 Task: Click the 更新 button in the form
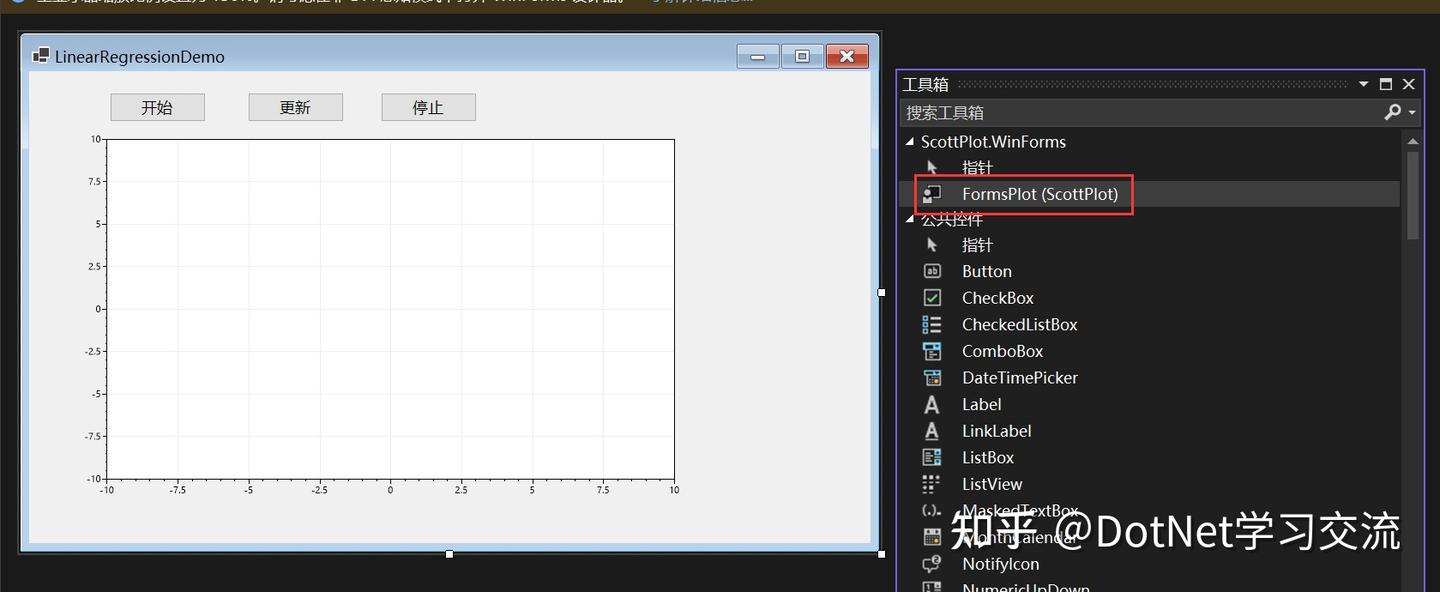[x=295, y=107]
